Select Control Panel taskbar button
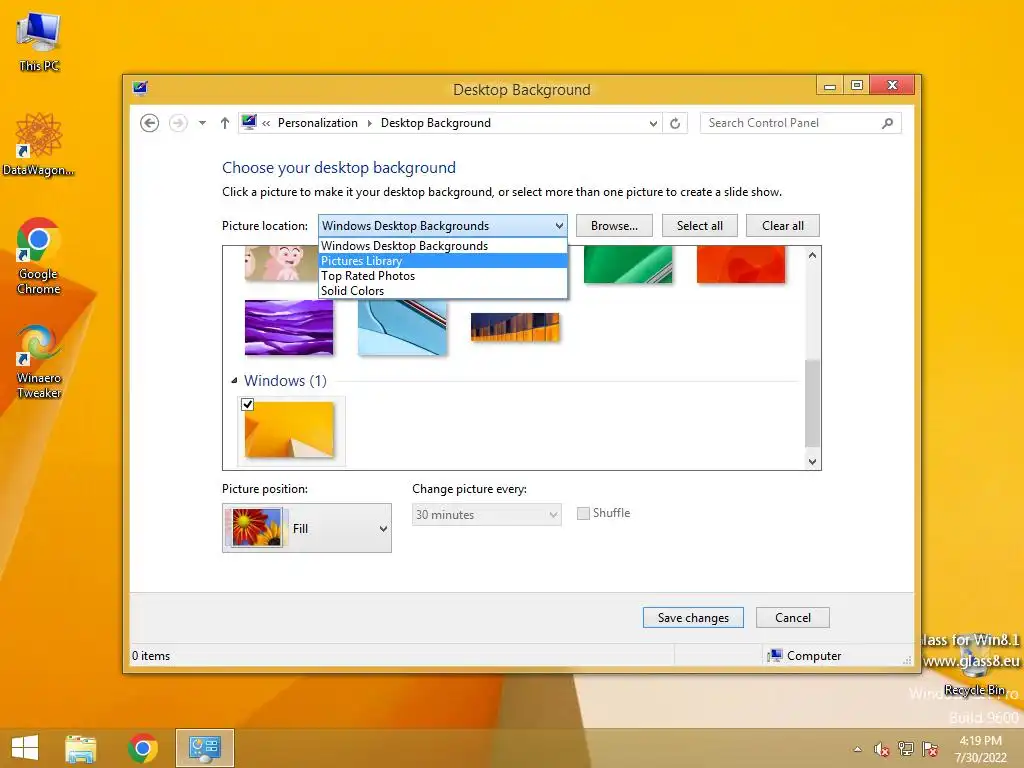The height and width of the screenshot is (768, 1024). coord(204,748)
